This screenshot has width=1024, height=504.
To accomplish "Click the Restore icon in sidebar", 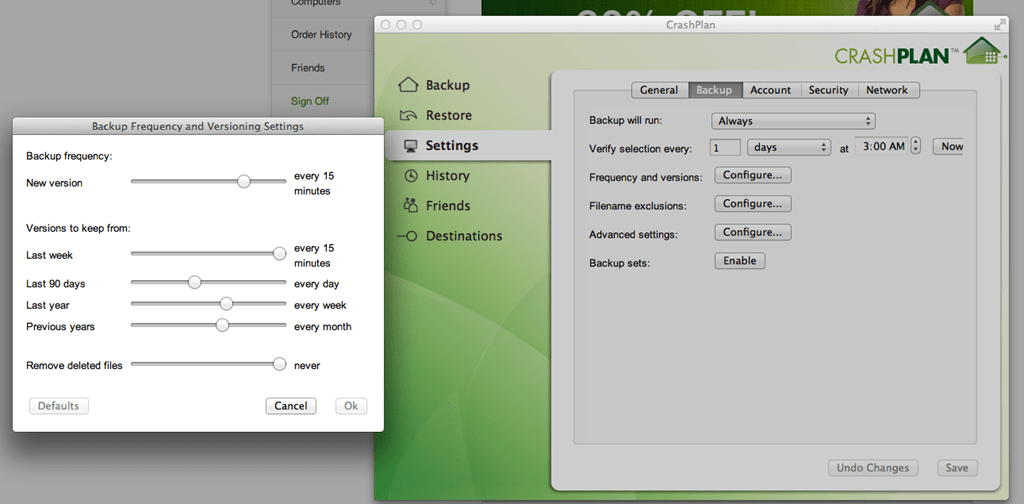I will [x=408, y=115].
